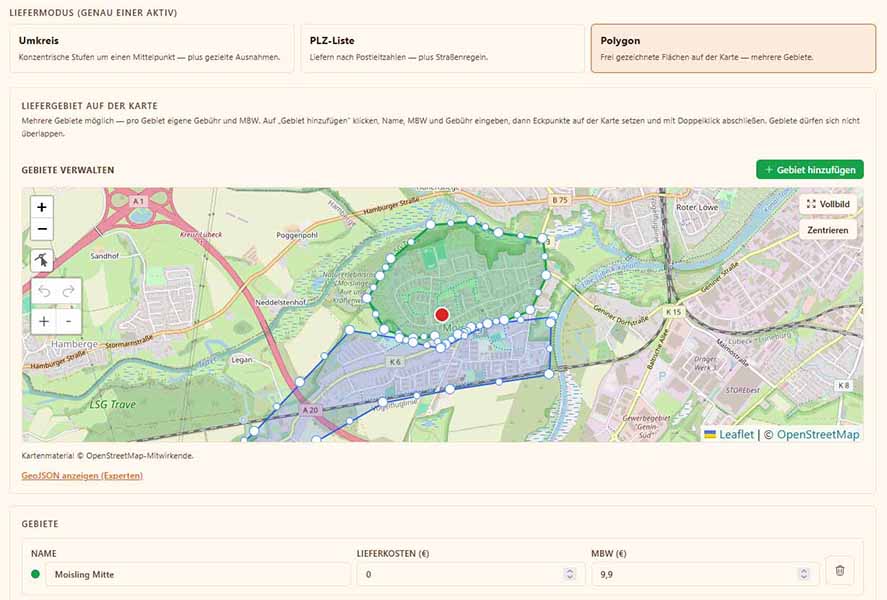Expand GeoJSON anzeigen (Experten) section

pos(82,476)
